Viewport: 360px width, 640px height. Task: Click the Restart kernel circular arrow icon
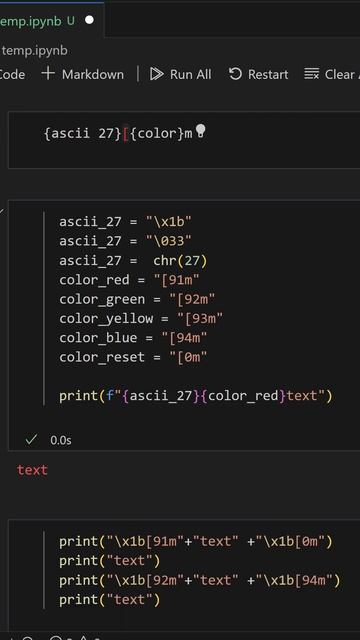click(x=235, y=74)
